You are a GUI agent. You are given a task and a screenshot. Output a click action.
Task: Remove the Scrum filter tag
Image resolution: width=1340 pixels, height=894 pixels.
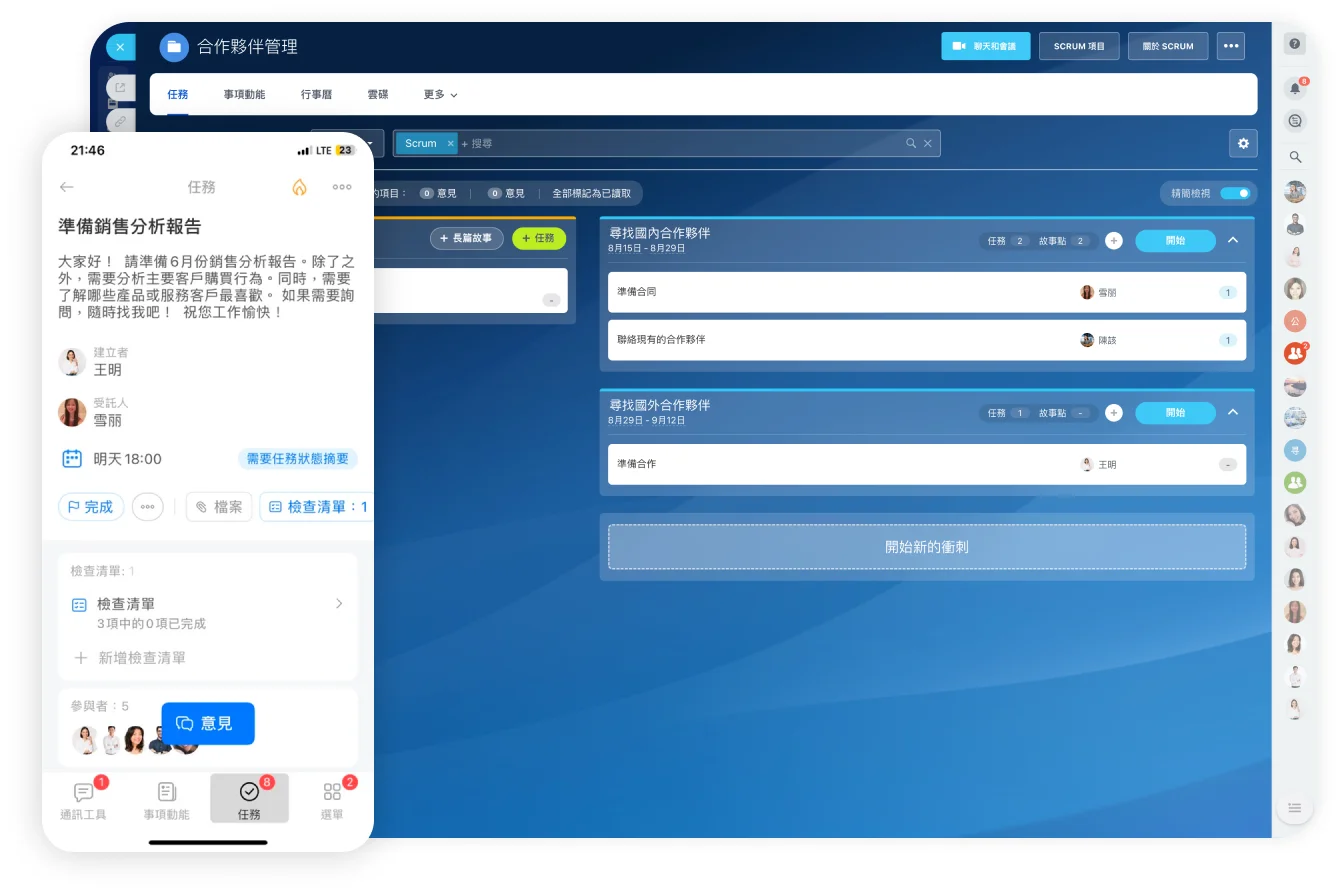click(x=450, y=143)
